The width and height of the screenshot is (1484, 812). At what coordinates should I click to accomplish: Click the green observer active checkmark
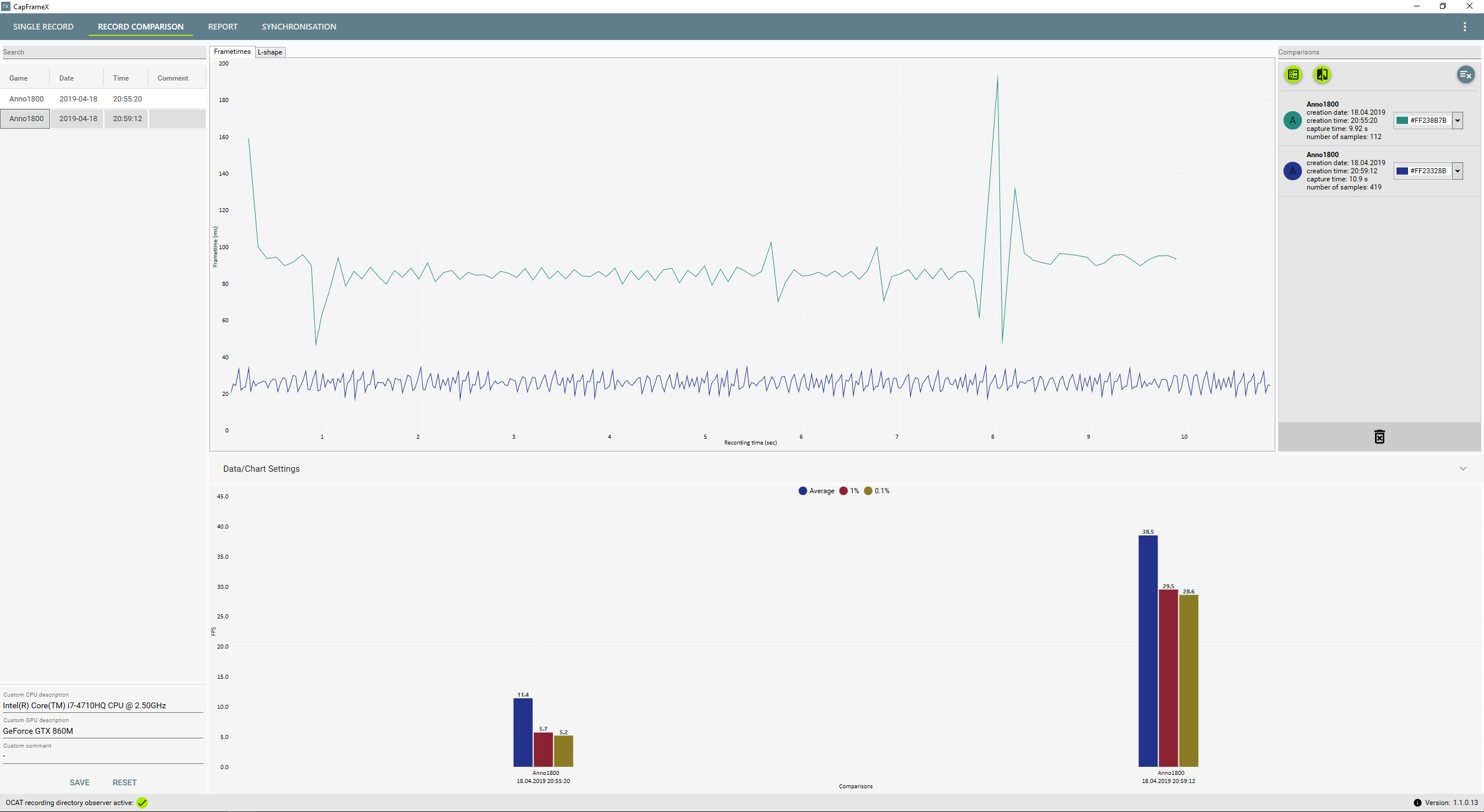click(x=142, y=803)
